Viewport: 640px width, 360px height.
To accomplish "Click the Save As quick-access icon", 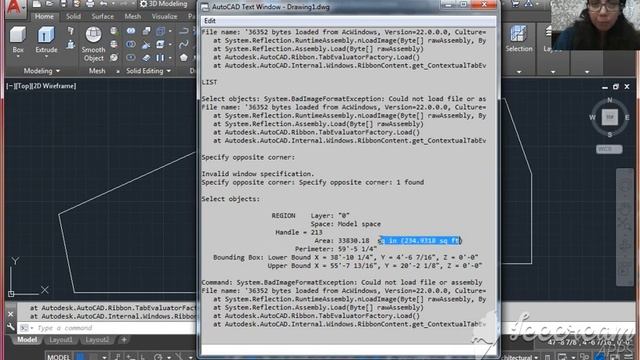I will [x=76, y=4].
